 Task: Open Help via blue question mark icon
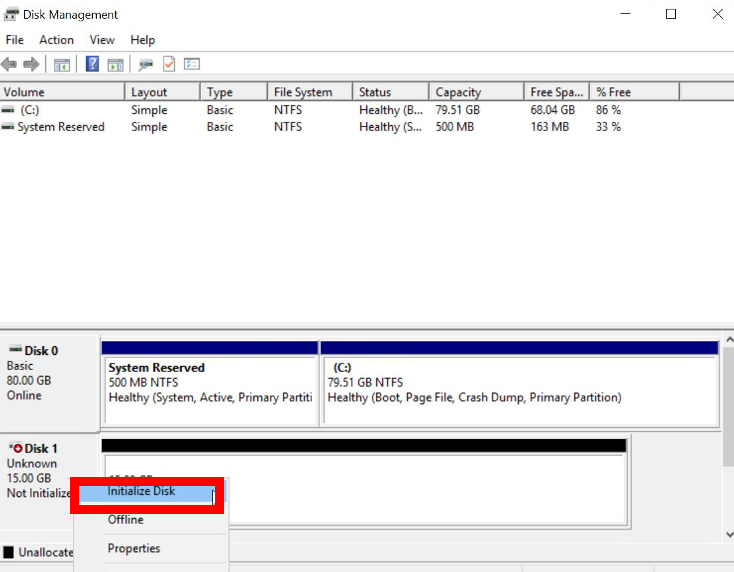(92, 64)
